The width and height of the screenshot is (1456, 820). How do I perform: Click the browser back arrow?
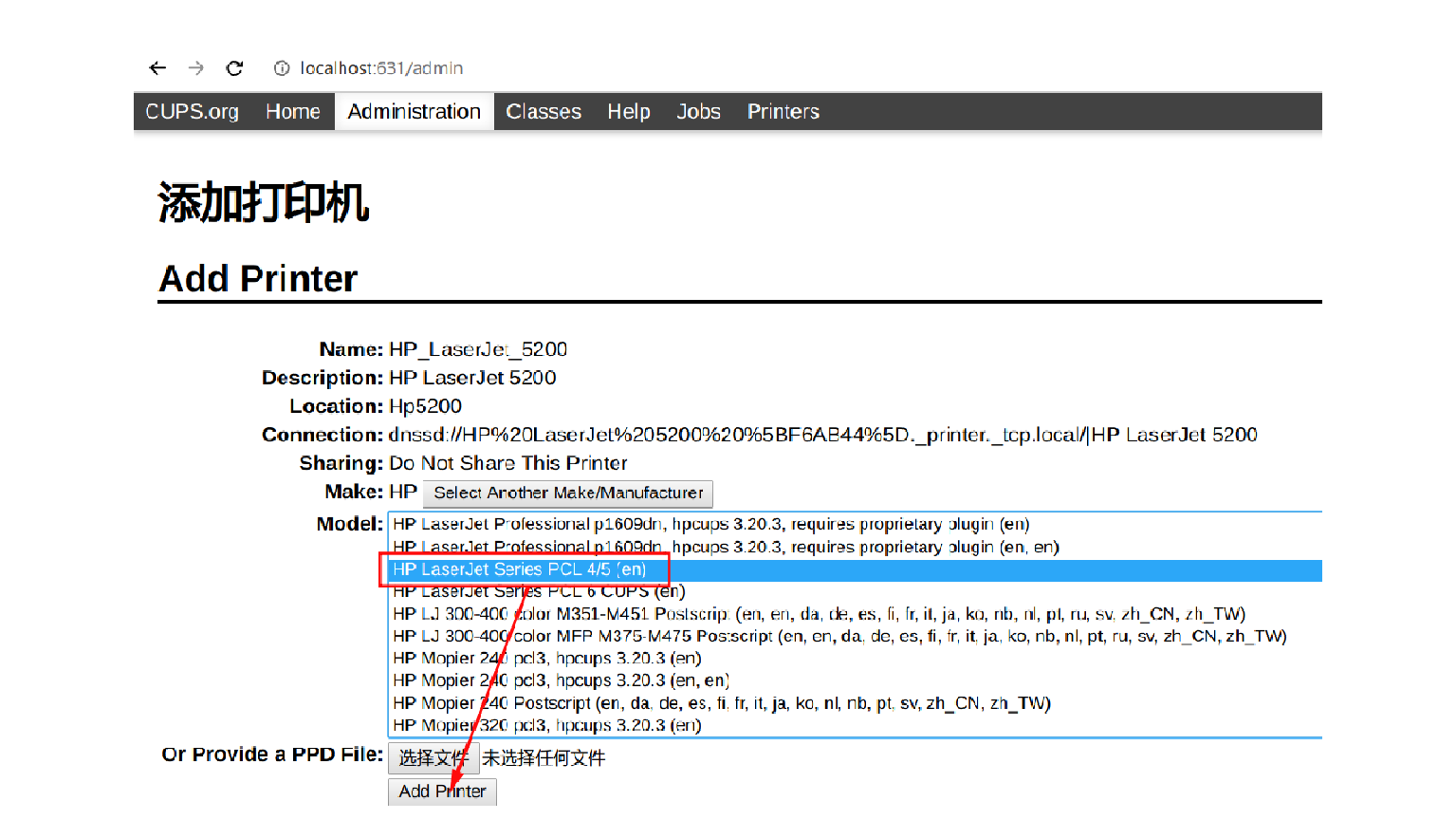(x=157, y=68)
